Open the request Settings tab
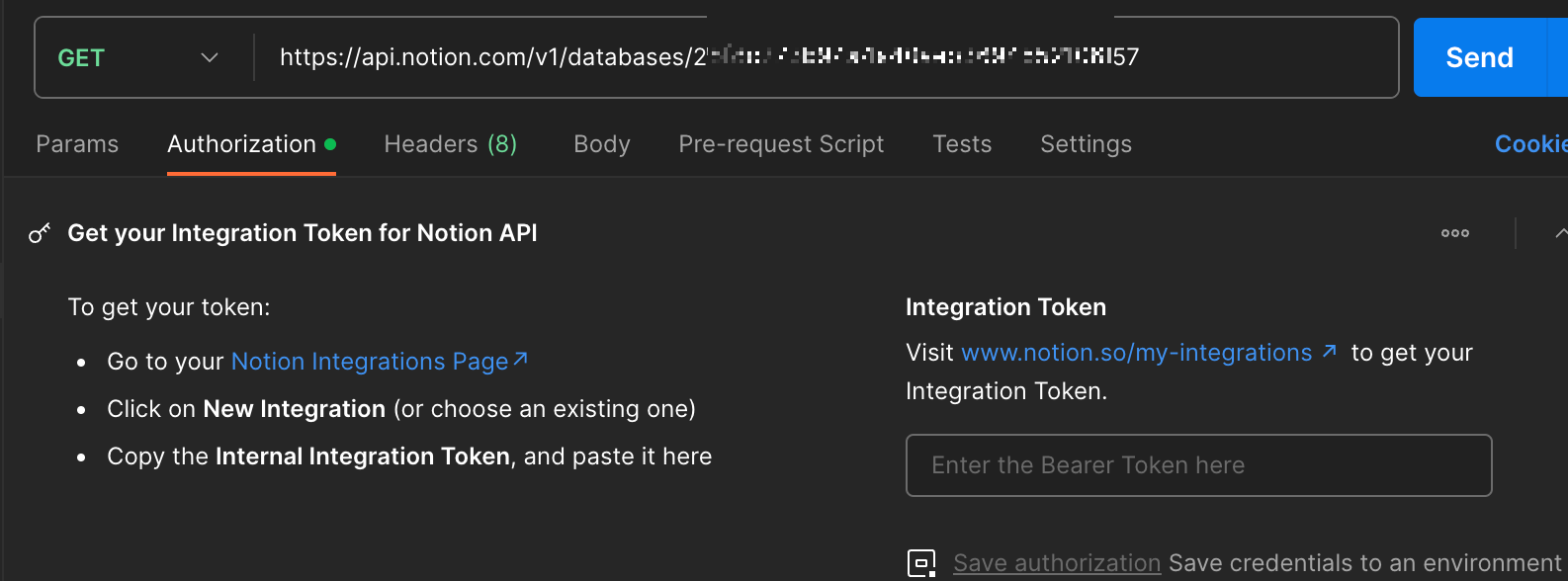This screenshot has height=581, width=1568. click(1086, 144)
